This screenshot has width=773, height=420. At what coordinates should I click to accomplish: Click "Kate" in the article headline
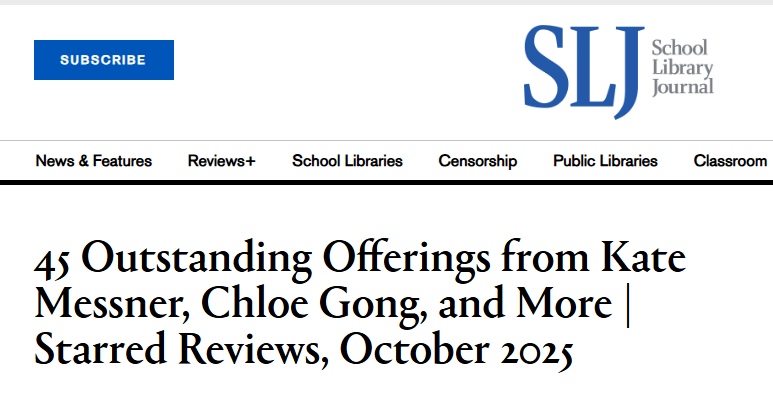(620, 259)
